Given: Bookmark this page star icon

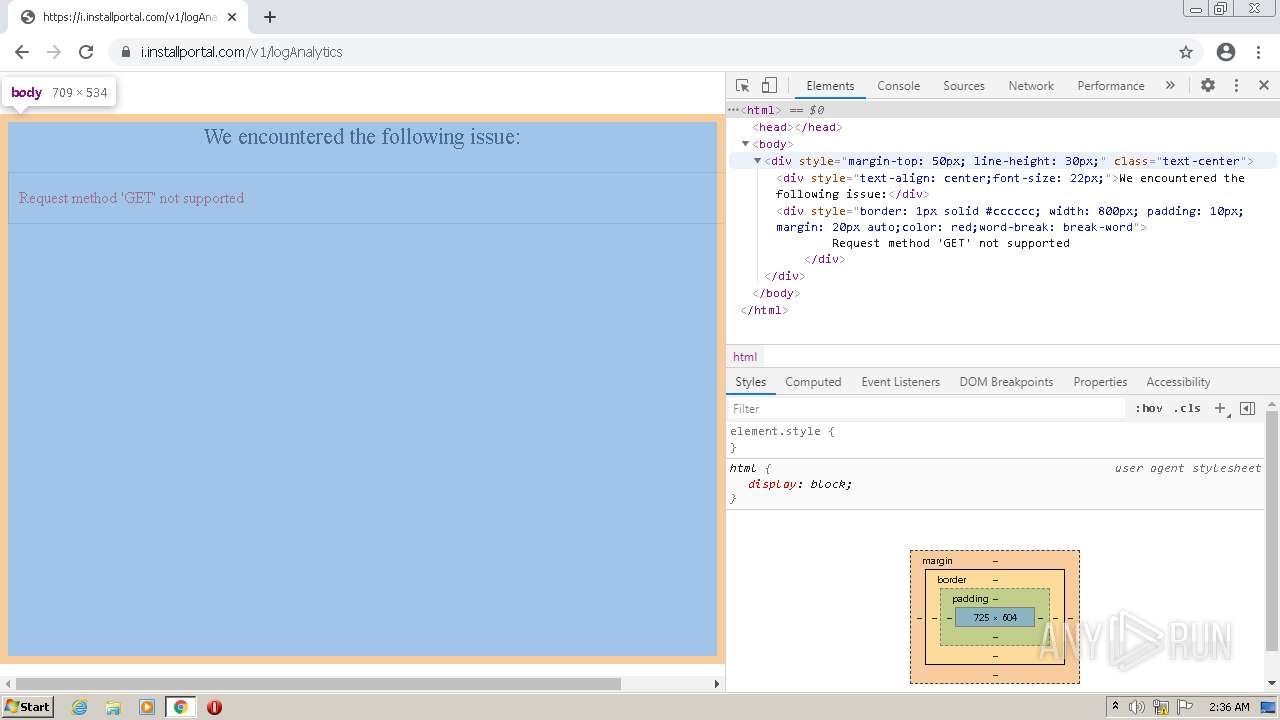Looking at the screenshot, I should pos(1186,52).
